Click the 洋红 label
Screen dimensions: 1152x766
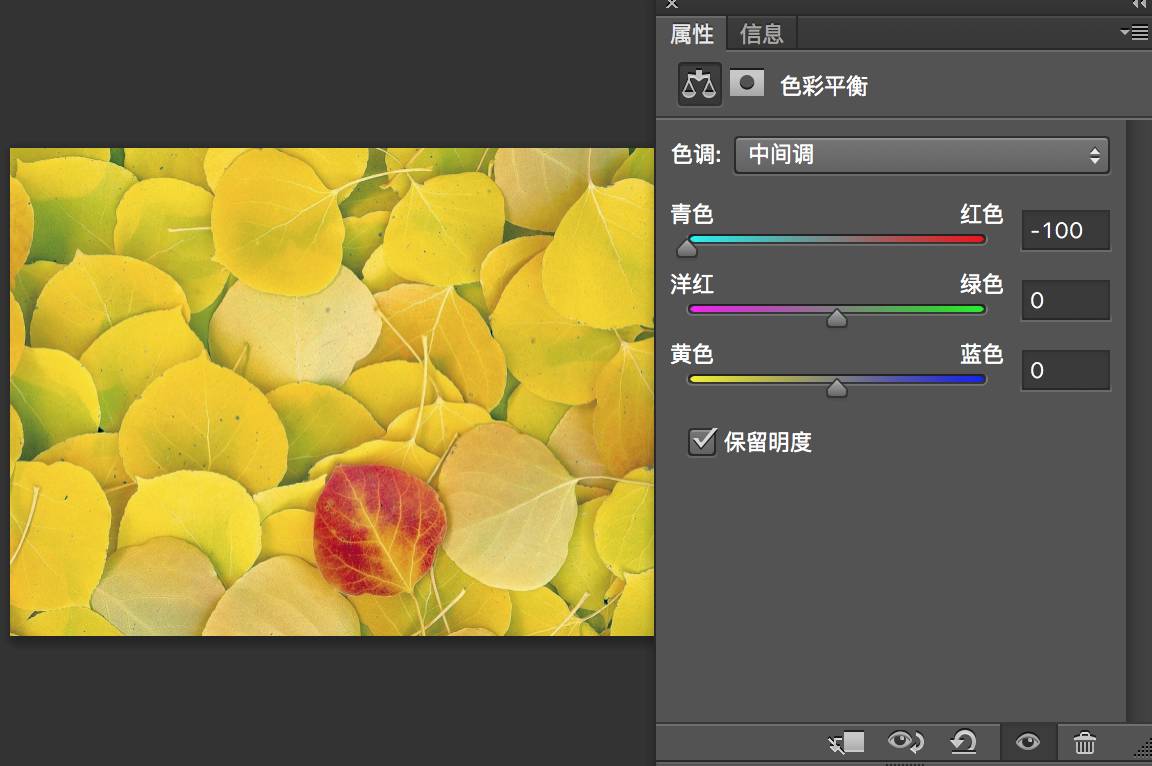(x=691, y=284)
